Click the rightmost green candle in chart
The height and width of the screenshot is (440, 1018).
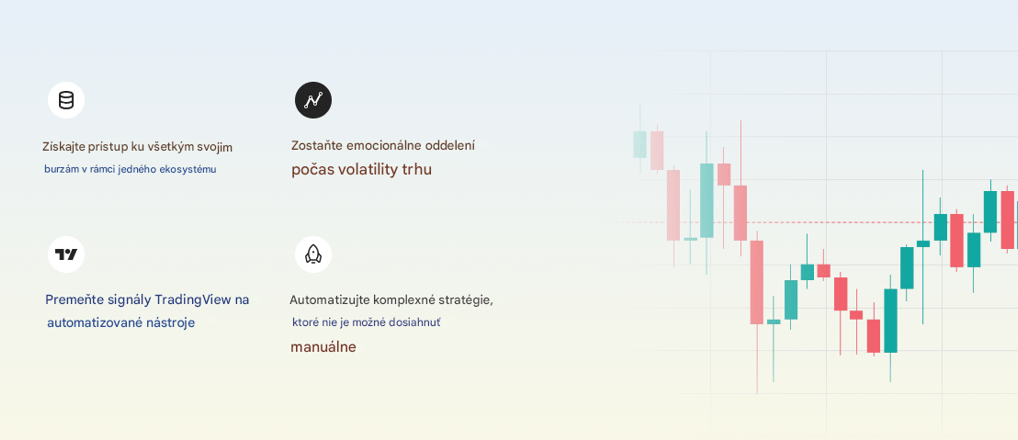tap(990, 212)
